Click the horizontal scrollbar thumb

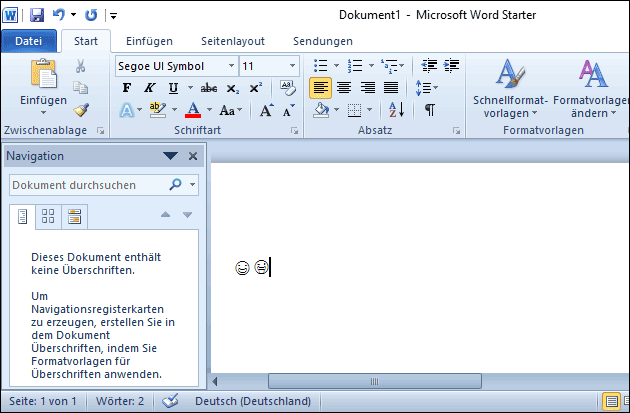pos(374,381)
